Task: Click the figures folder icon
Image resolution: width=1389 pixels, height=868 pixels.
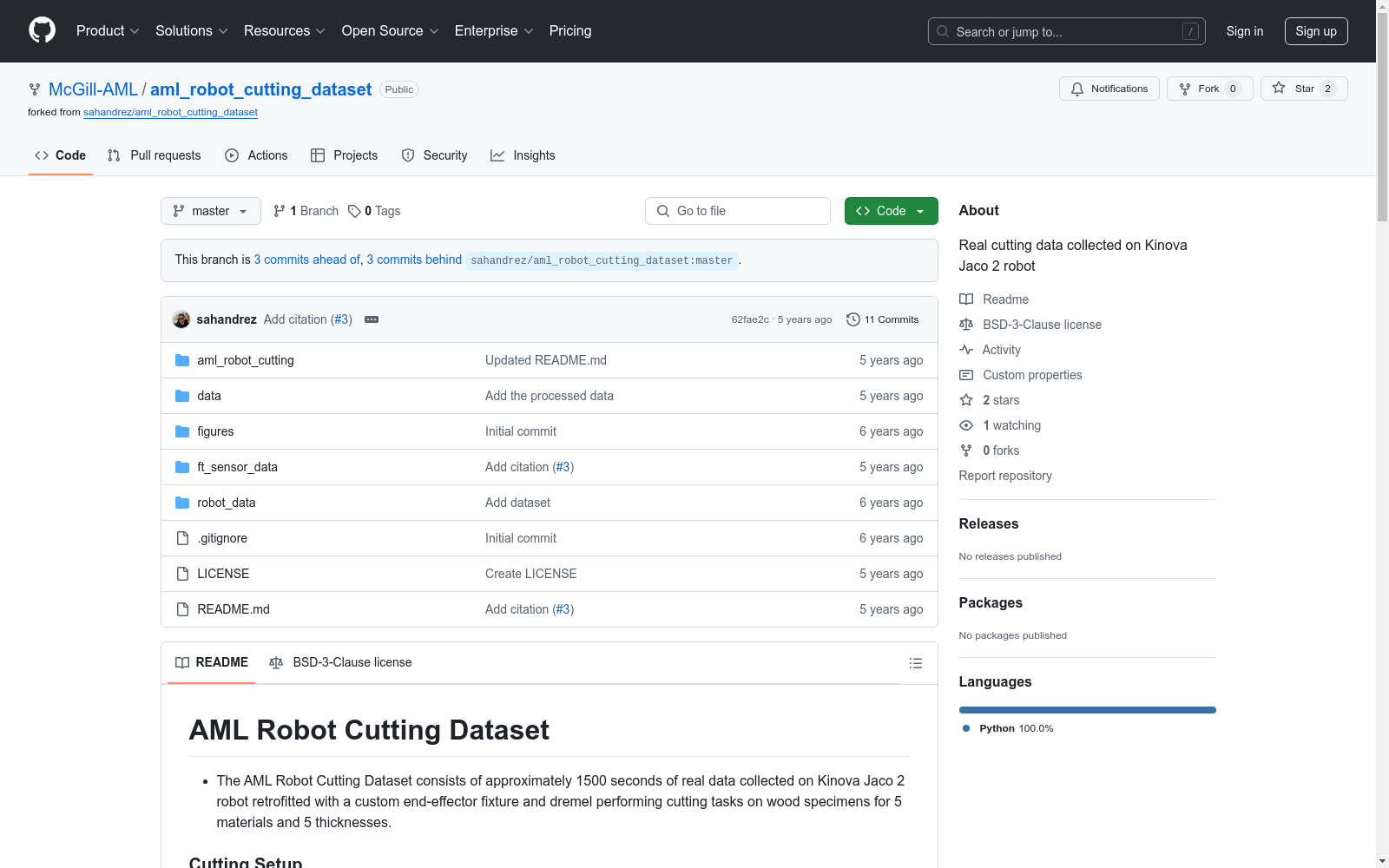Action: (x=182, y=431)
